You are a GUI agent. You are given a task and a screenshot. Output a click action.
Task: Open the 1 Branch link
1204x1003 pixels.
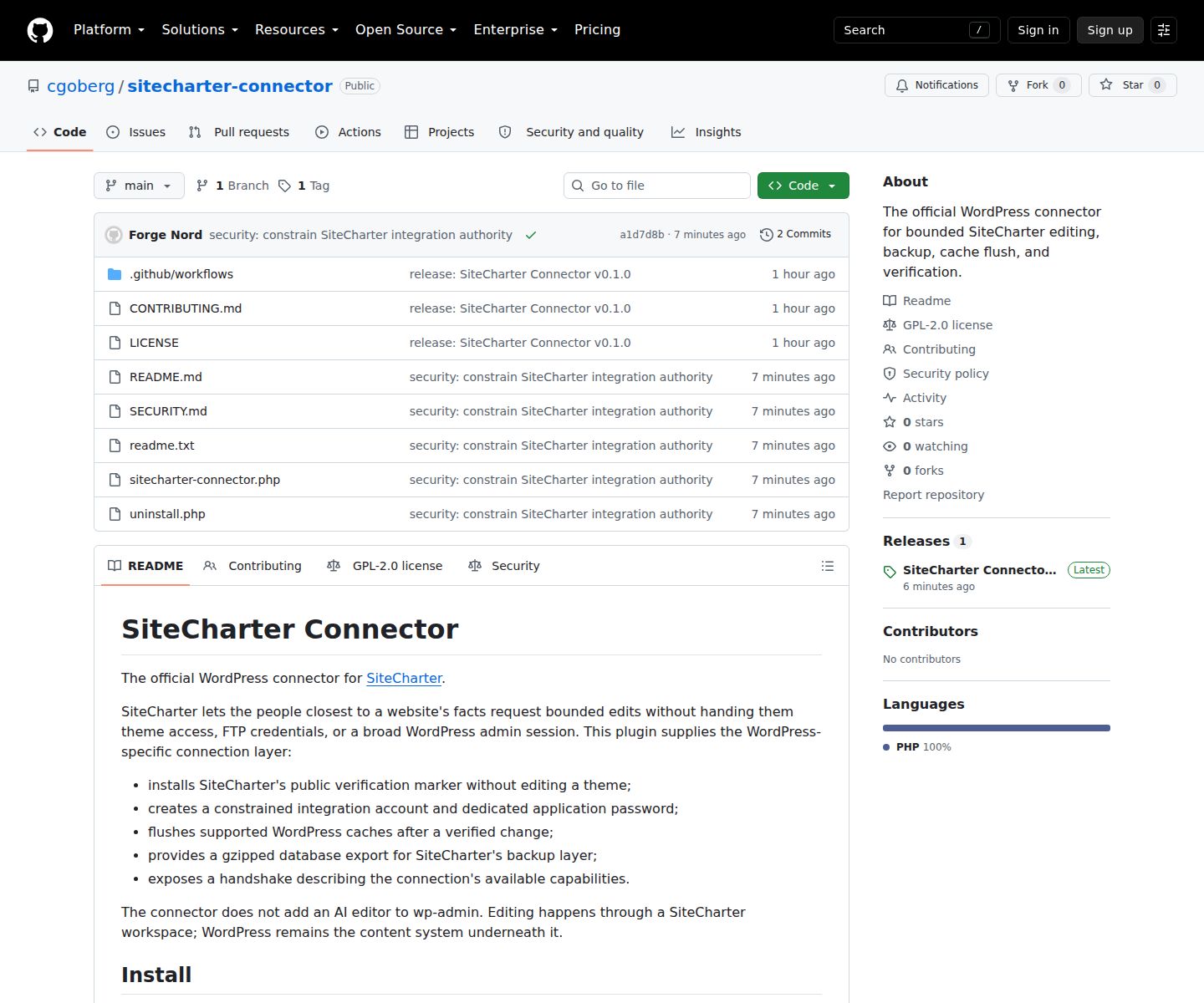(x=232, y=186)
